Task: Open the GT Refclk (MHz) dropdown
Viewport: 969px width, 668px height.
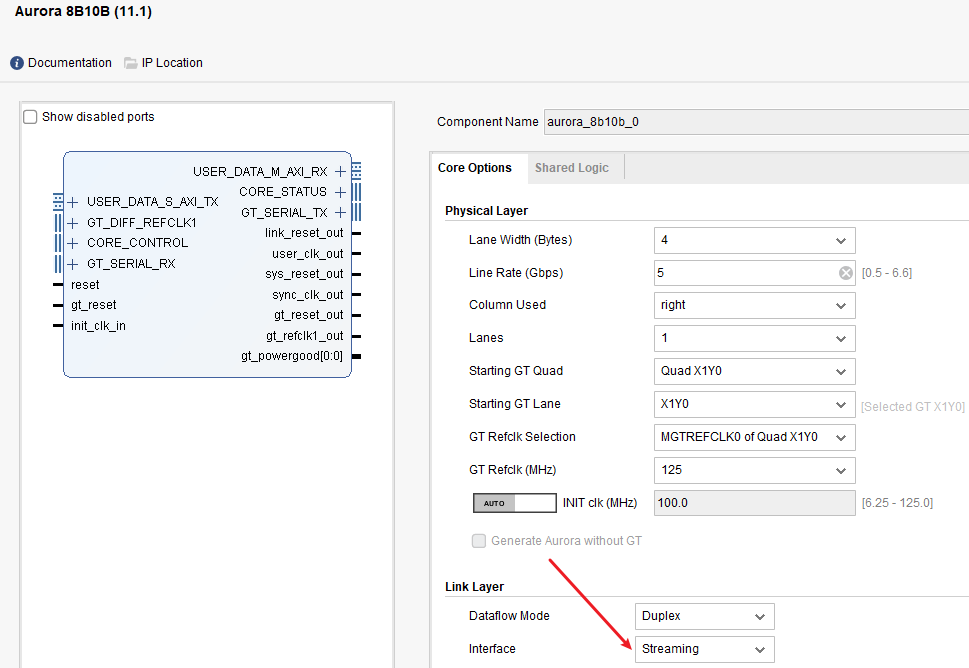Action: tap(755, 470)
